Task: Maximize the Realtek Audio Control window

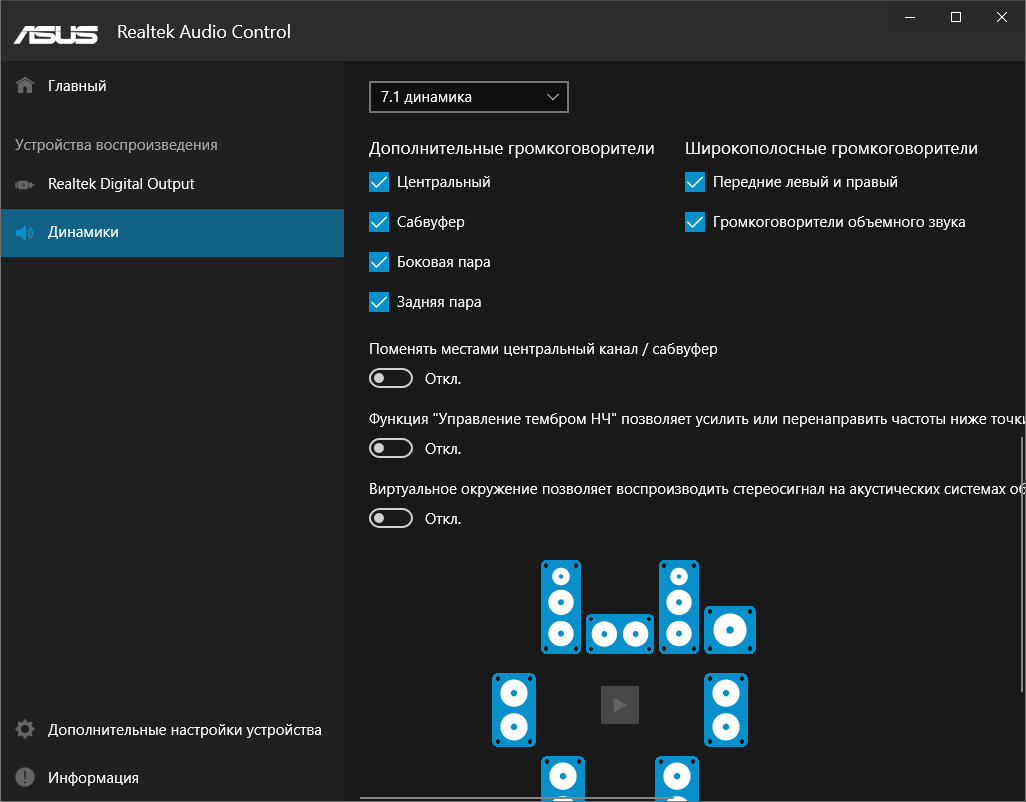Action: (955, 17)
